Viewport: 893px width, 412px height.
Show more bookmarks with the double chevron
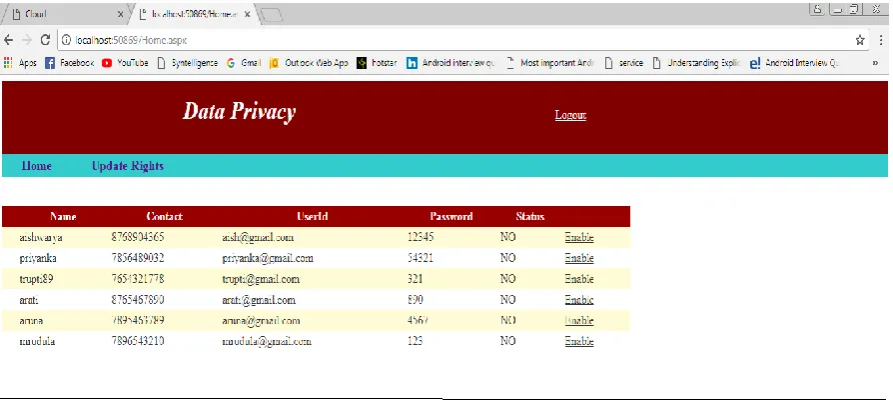pyautogui.click(x=875, y=63)
